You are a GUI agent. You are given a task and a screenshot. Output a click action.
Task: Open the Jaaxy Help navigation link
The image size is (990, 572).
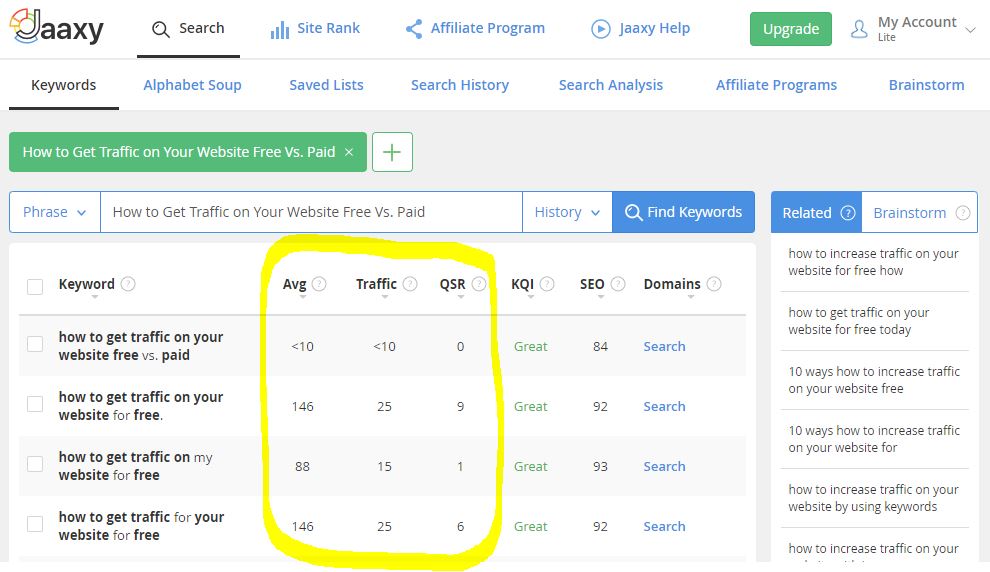tap(641, 28)
